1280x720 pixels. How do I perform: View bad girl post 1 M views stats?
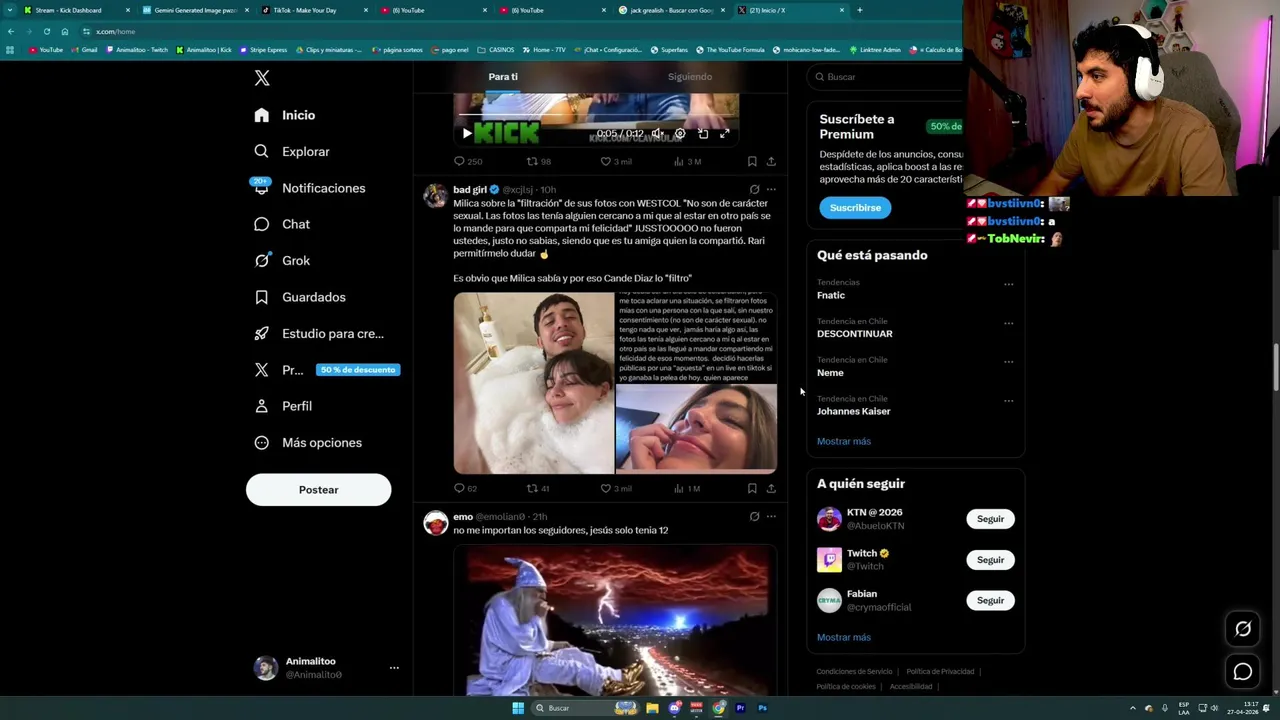point(687,488)
